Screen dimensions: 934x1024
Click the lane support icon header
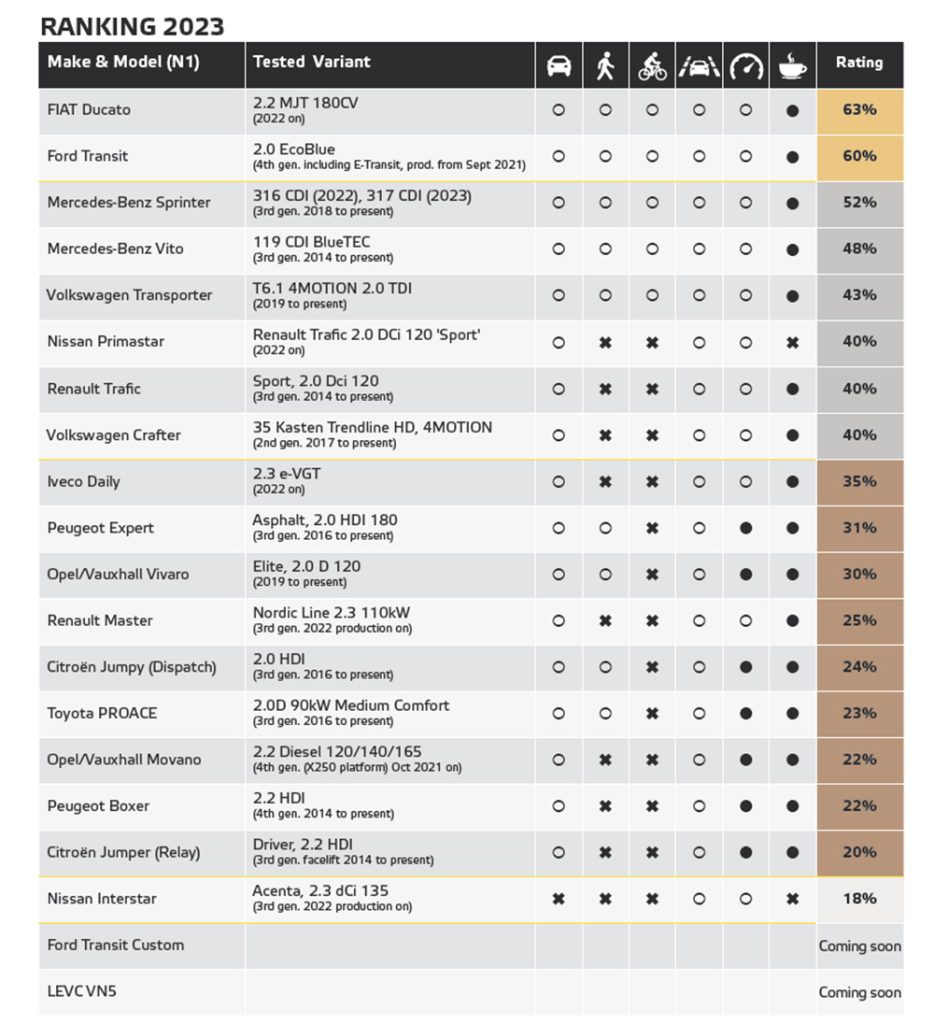699,66
